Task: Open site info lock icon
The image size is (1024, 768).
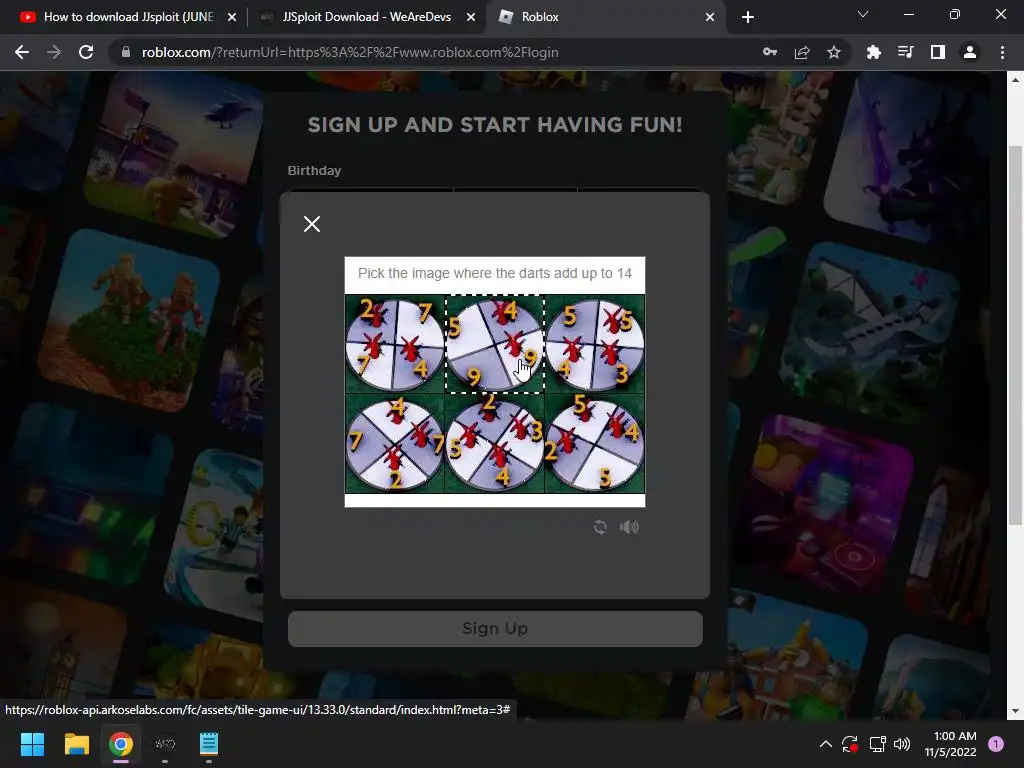Action: [126, 52]
